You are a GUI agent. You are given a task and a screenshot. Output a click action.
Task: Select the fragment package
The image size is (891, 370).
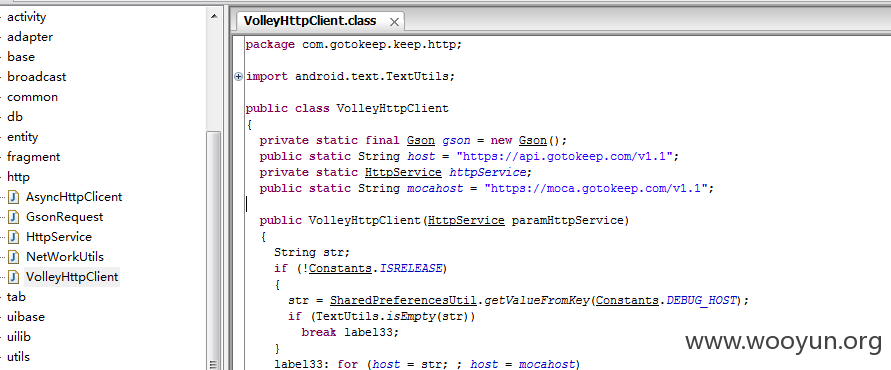pos(34,157)
